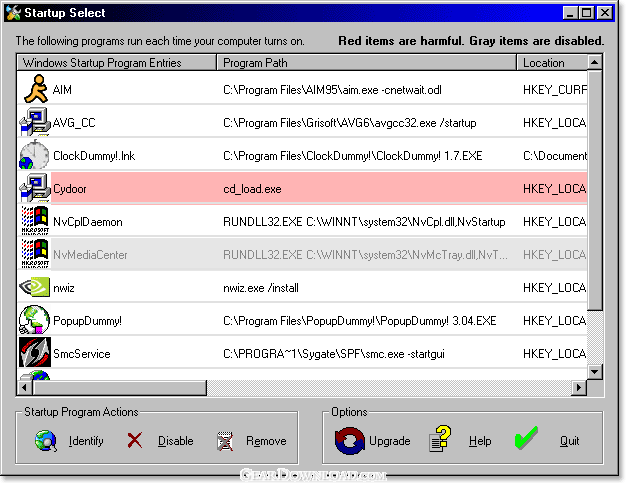Click the vertical scrollbar up arrow
Screen dimensions: 626x483
click(594, 62)
